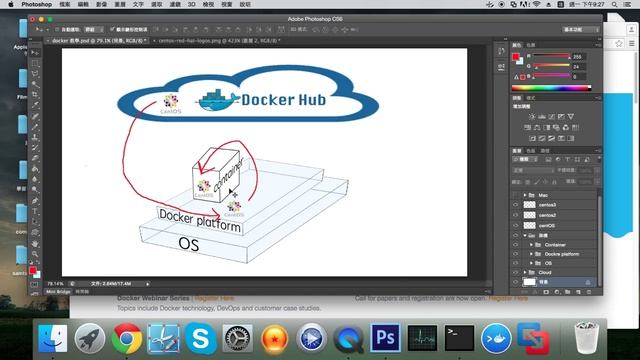Hide the Dockre platform group
Screen dimensions: 640x360
coord(516,254)
